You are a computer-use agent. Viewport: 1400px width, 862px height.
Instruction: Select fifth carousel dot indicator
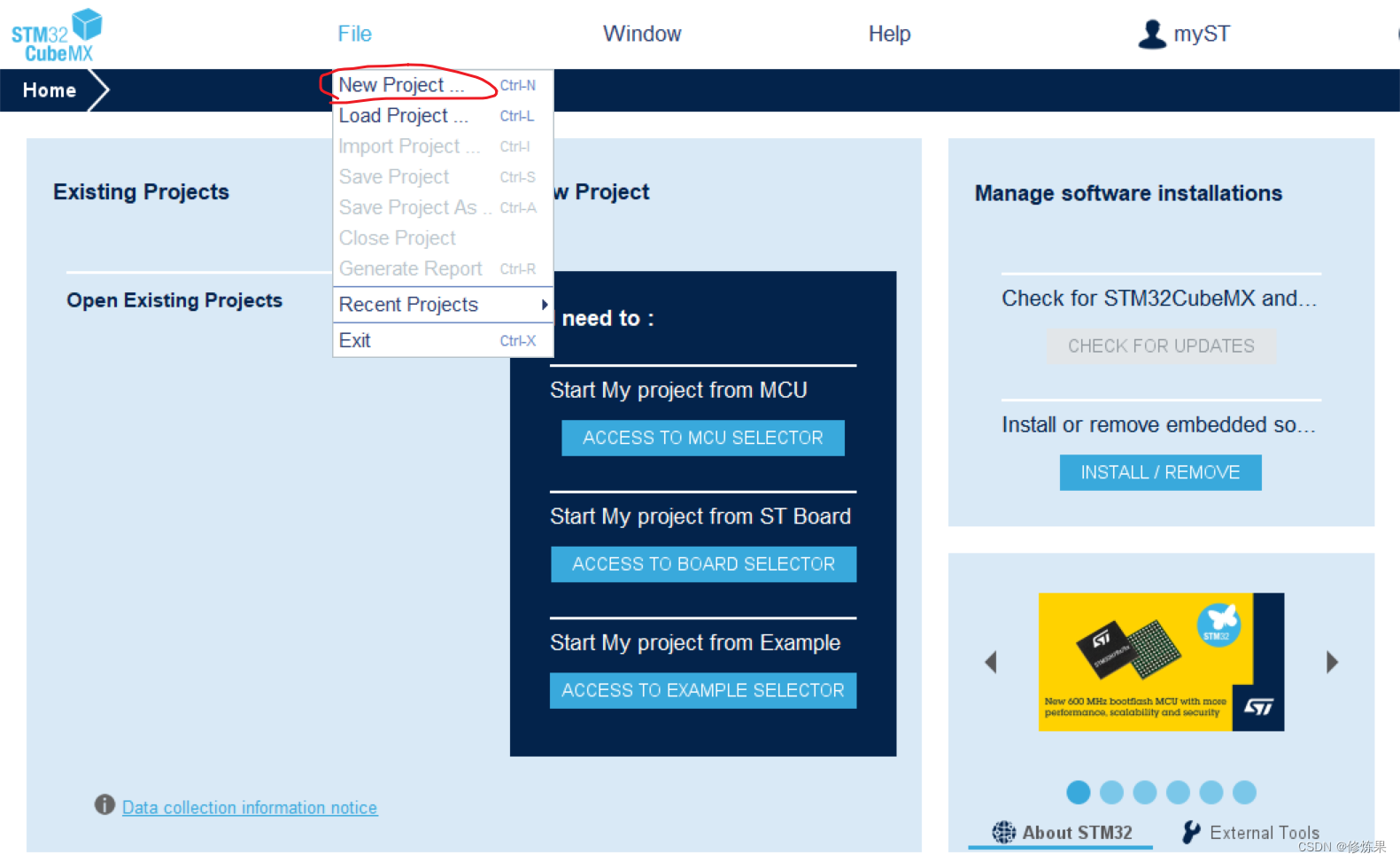(1211, 792)
